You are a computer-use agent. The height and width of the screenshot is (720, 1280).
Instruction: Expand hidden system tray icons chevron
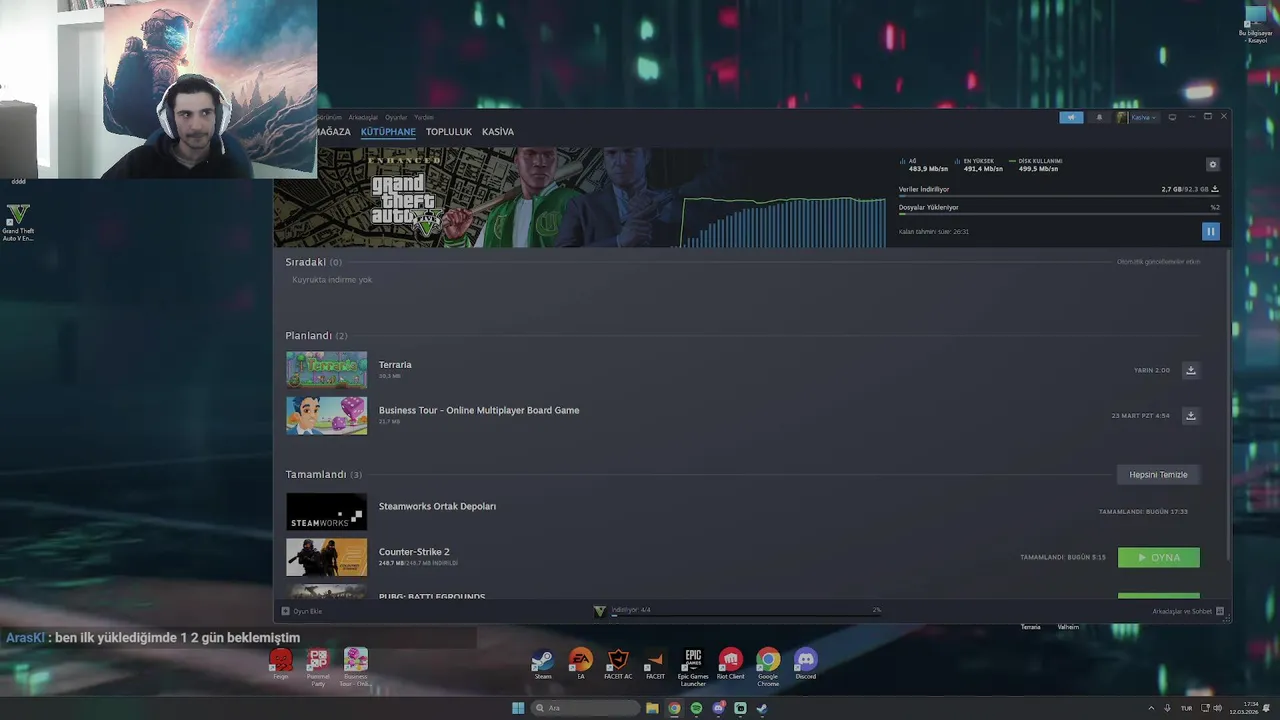[x=1150, y=708]
